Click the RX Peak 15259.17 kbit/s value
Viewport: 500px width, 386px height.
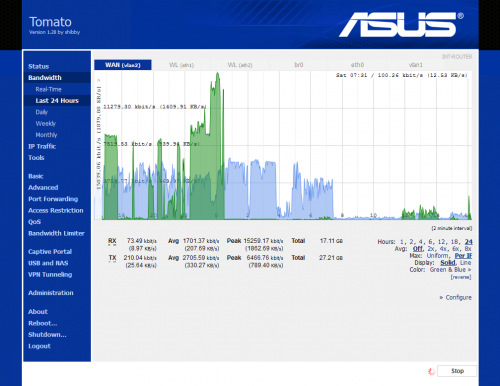tap(263, 241)
